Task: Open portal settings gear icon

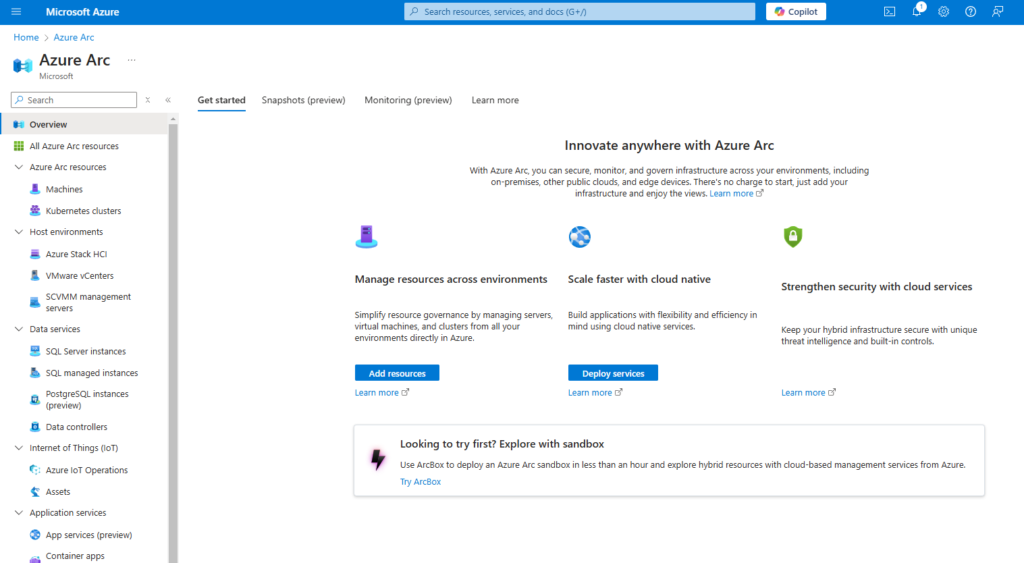Action: [x=944, y=12]
